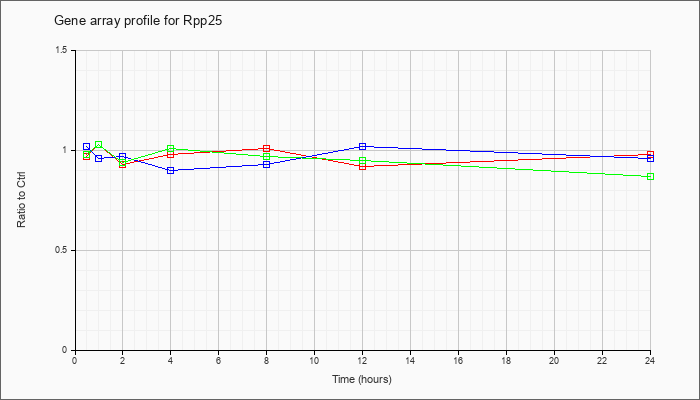Click the green data marker at 12 hours
The image size is (700, 400).
click(362, 160)
